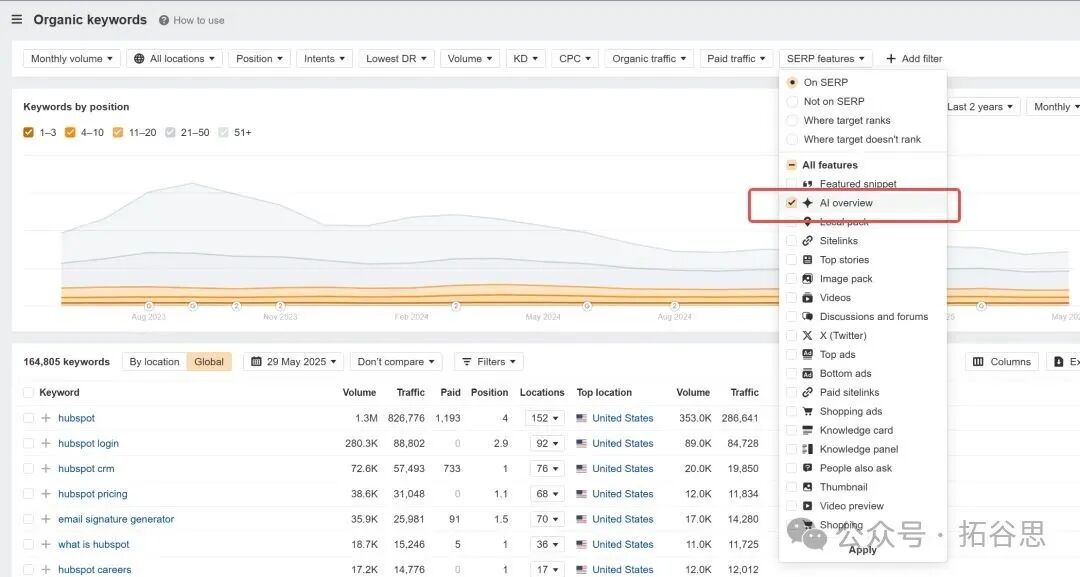1080x577 pixels.
Task: Click the Knowledge card icon
Action: click(x=807, y=430)
